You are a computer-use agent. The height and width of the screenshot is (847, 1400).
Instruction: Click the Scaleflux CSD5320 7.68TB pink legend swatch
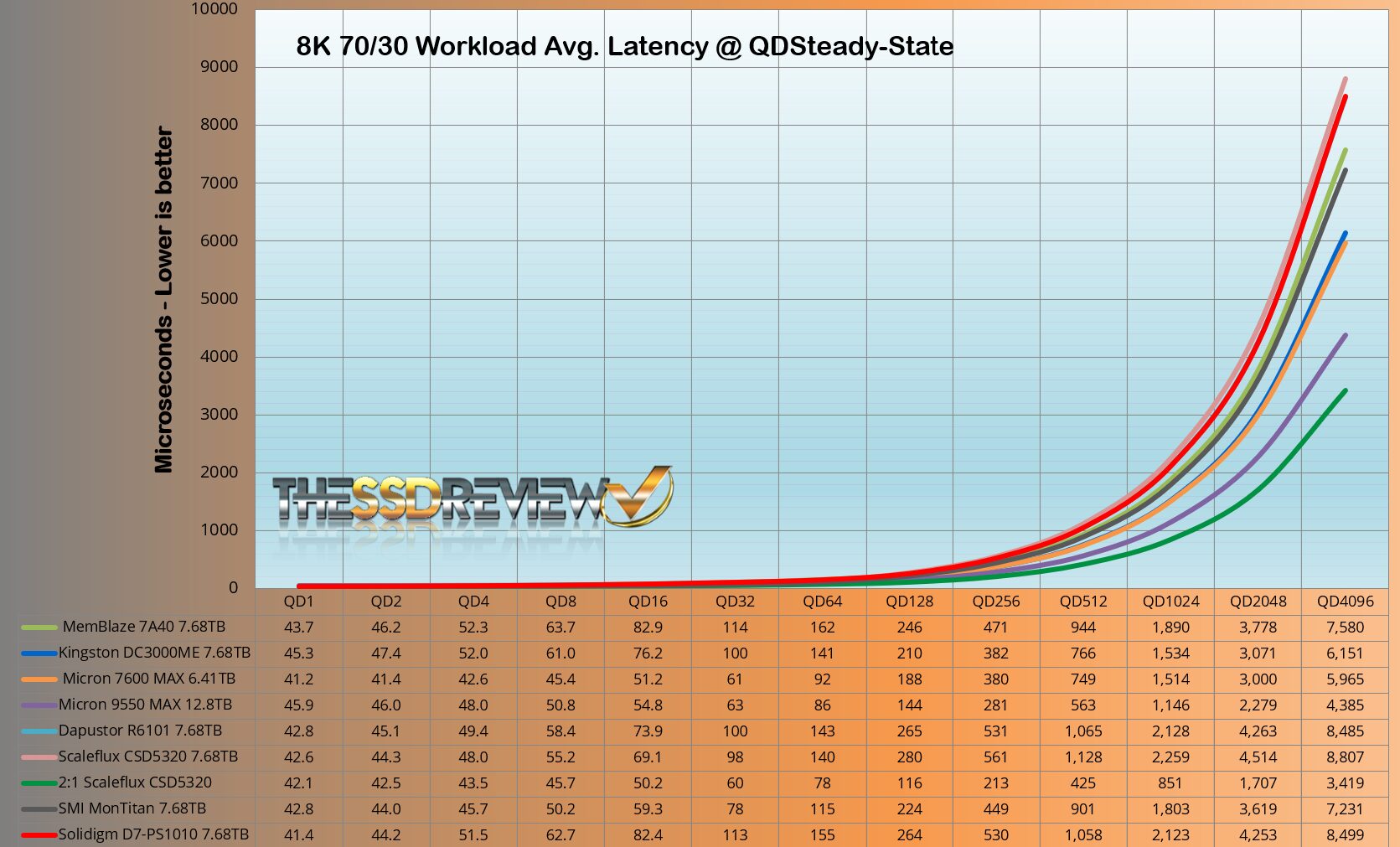coord(39,757)
